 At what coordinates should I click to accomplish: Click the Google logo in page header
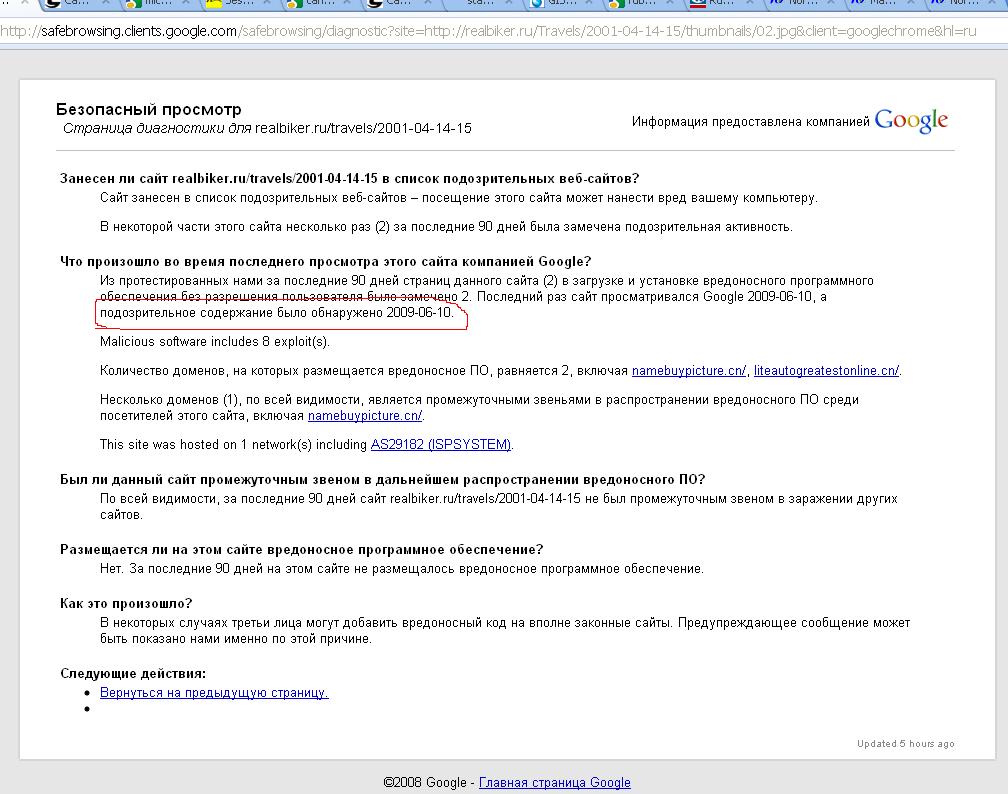pos(910,121)
